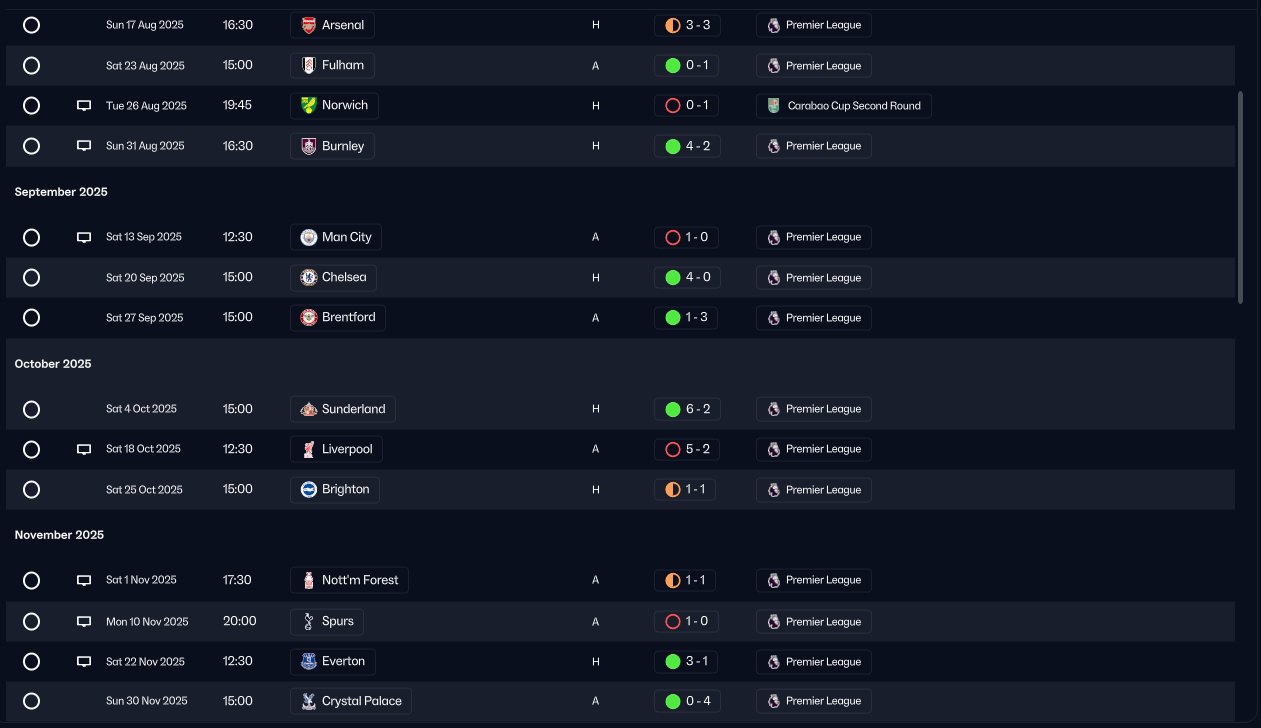
Task: Open the Burnley team button
Action: [333, 146]
